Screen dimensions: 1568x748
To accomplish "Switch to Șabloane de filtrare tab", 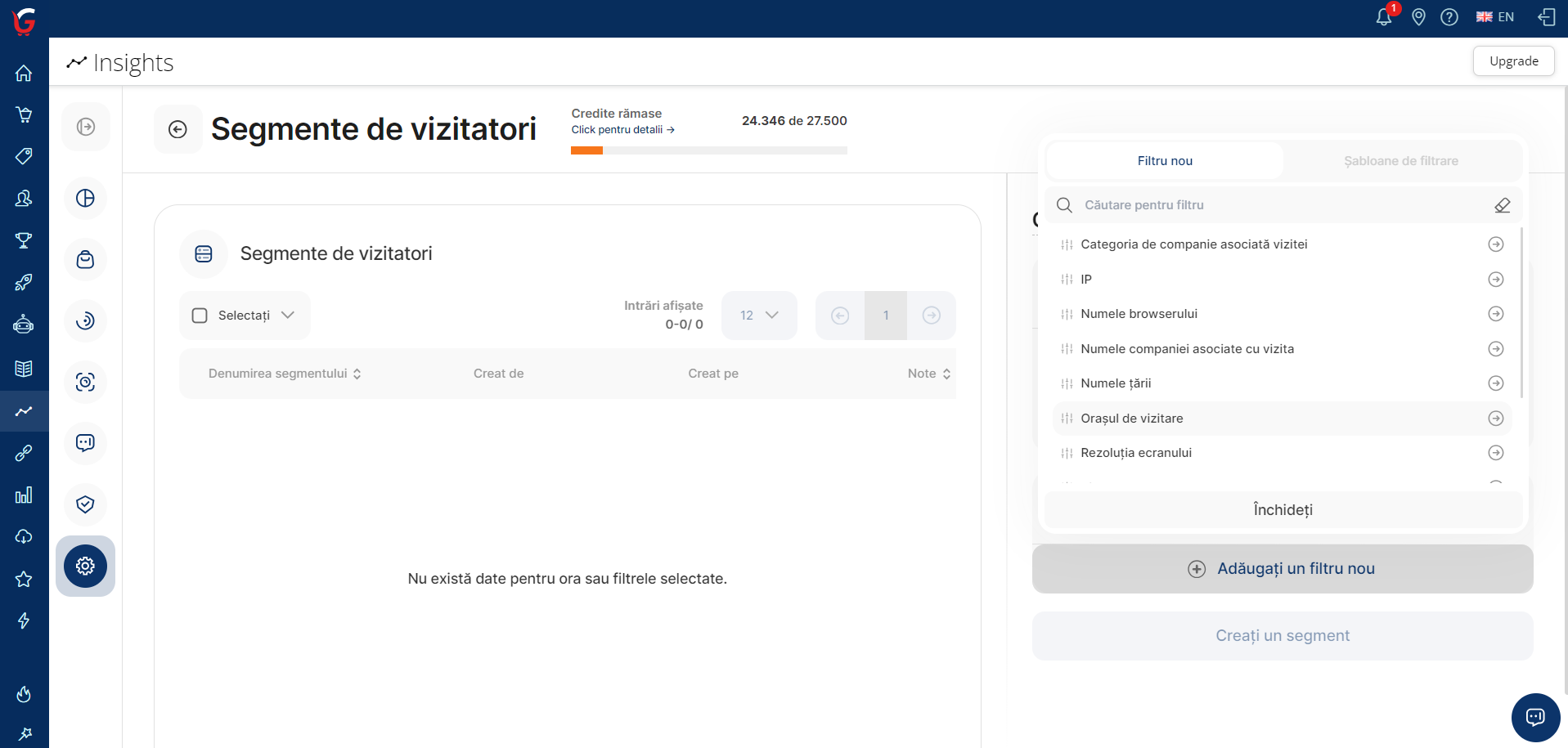I will point(1401,161).
